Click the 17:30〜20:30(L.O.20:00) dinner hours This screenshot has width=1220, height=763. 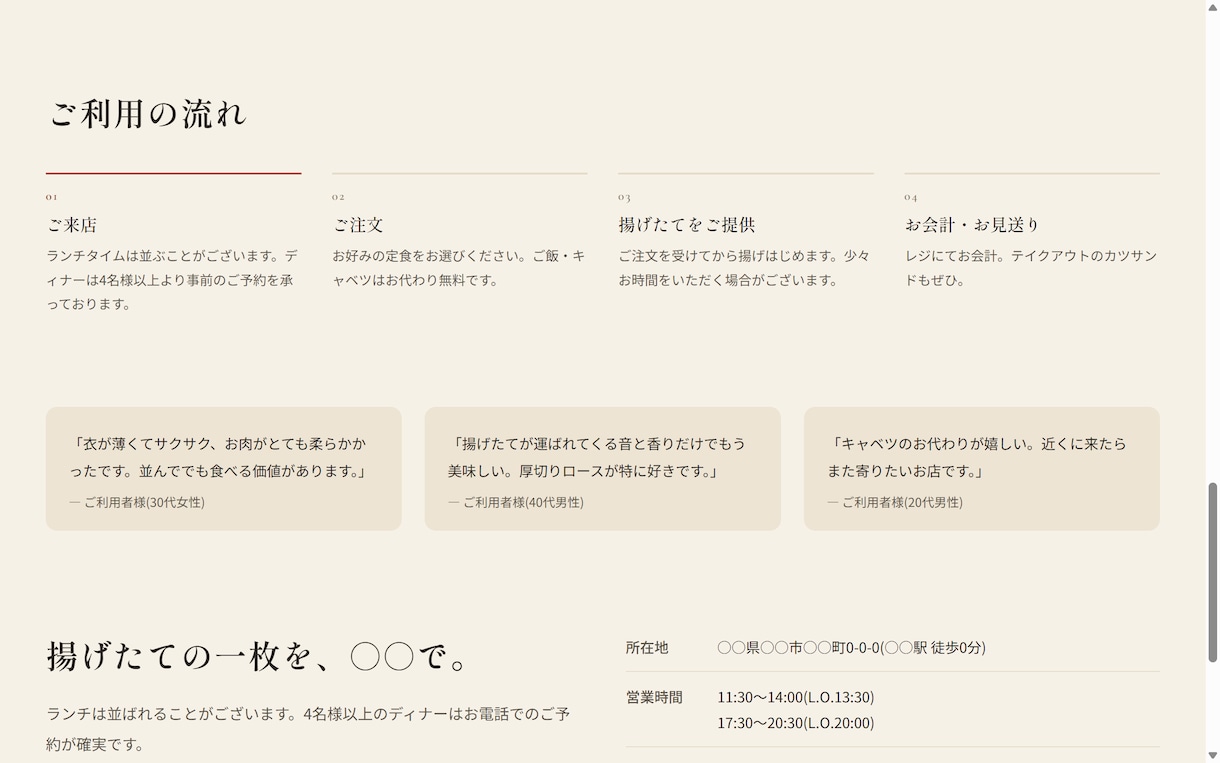[x=796, y=722]
